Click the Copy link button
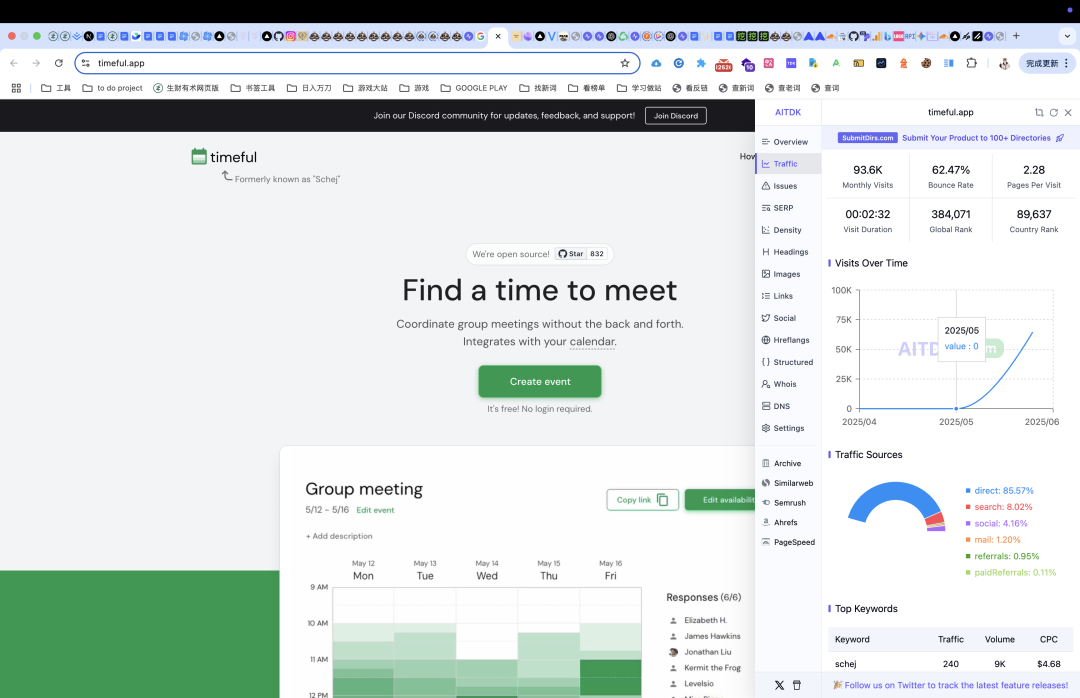1080x698 pixels. point(643,500)
